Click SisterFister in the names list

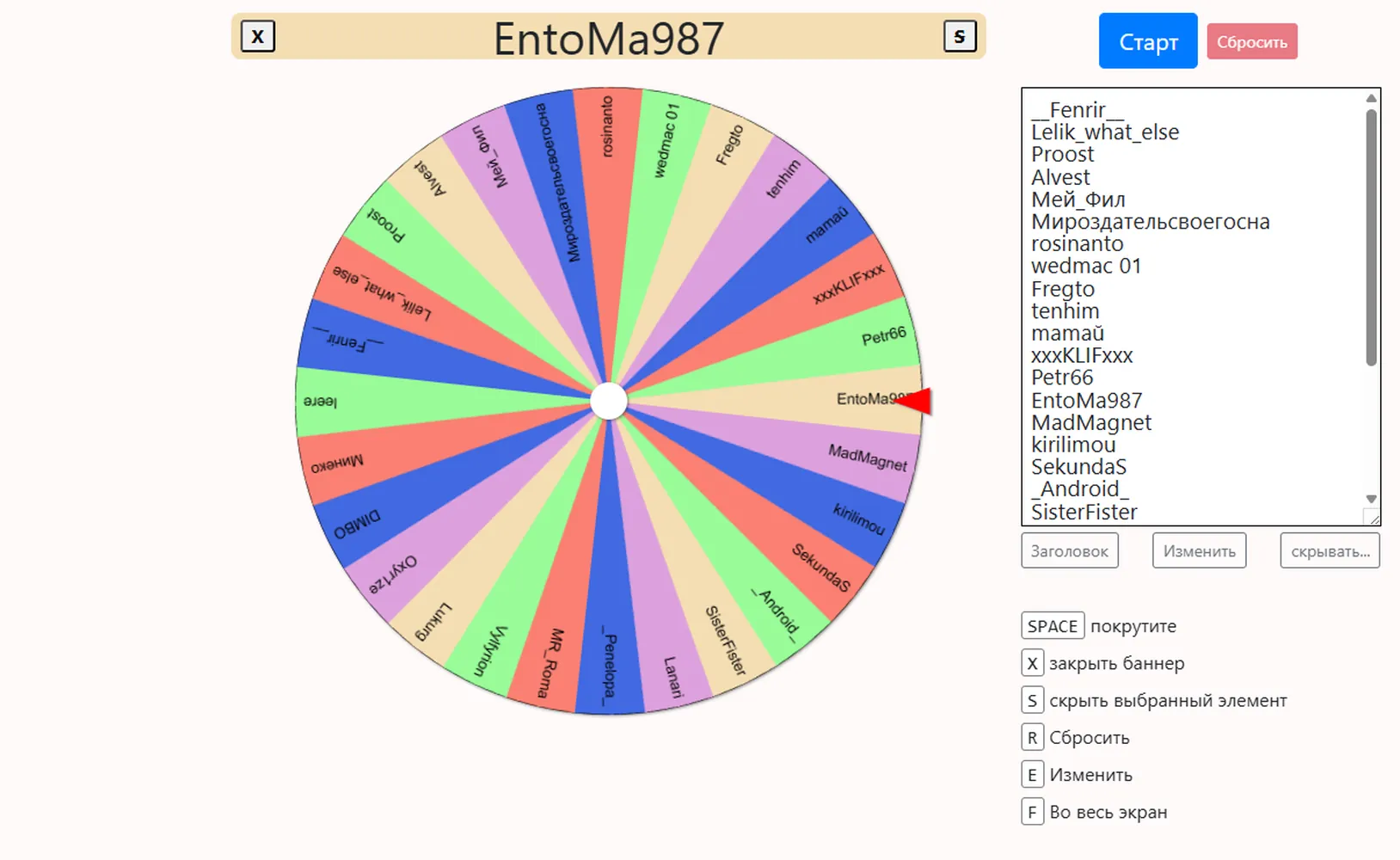1084,513
